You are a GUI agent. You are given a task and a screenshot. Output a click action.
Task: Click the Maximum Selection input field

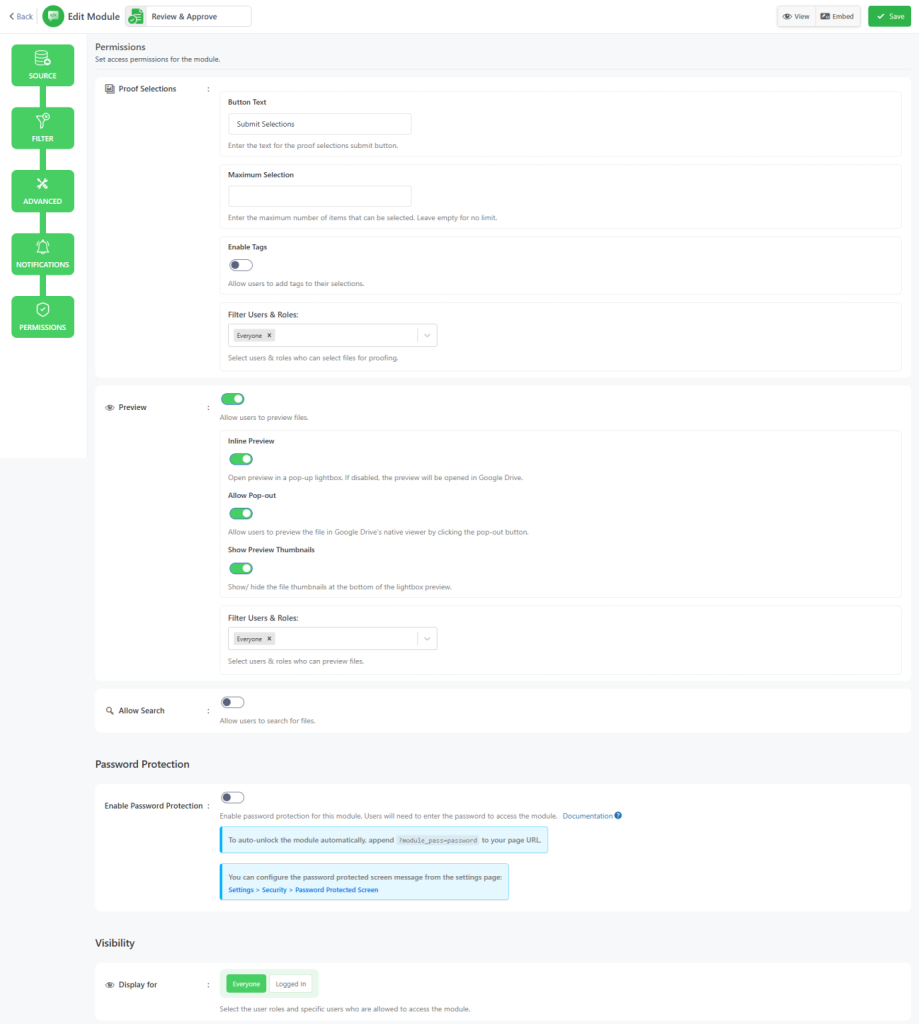point(320,196)
